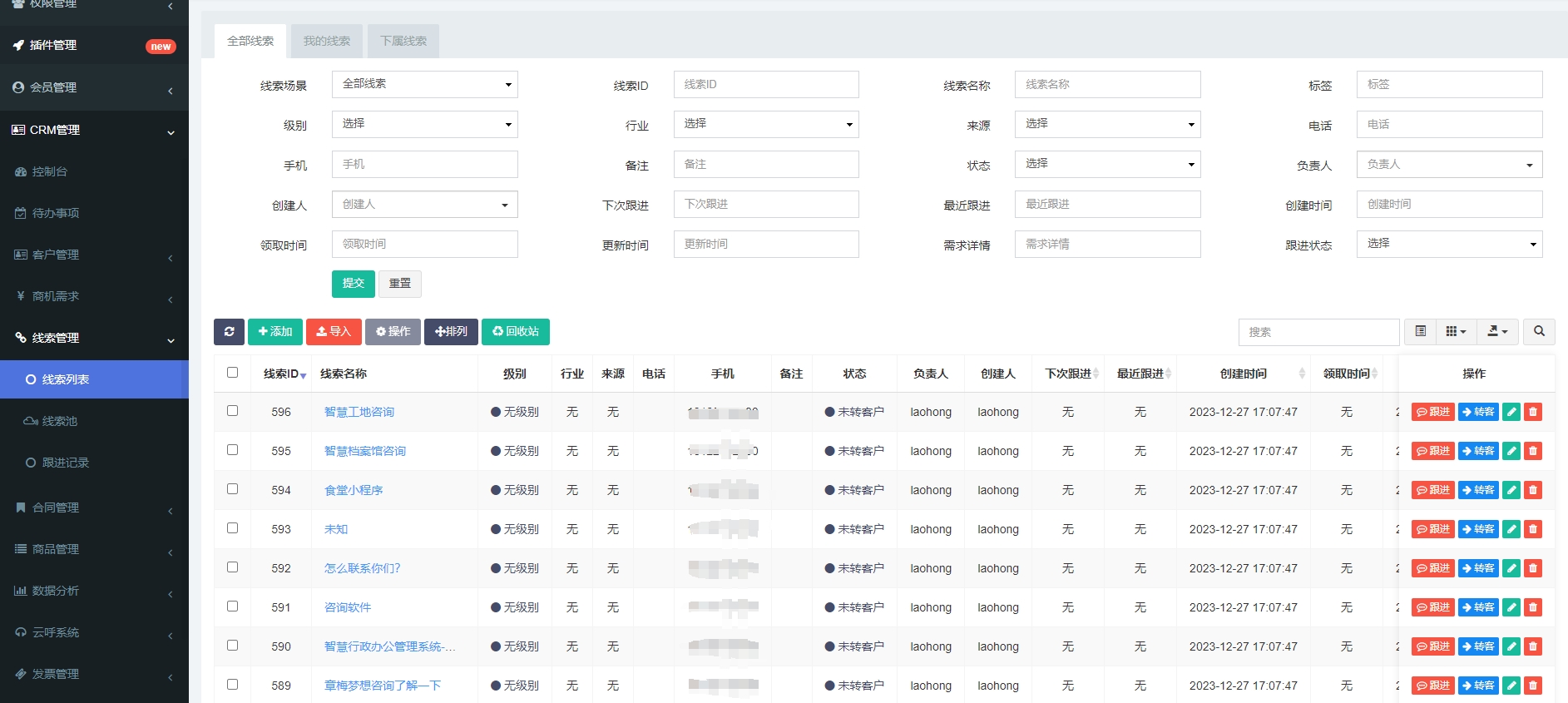Click the green 提交 button

pyautogui.click(x=354, y=284)
